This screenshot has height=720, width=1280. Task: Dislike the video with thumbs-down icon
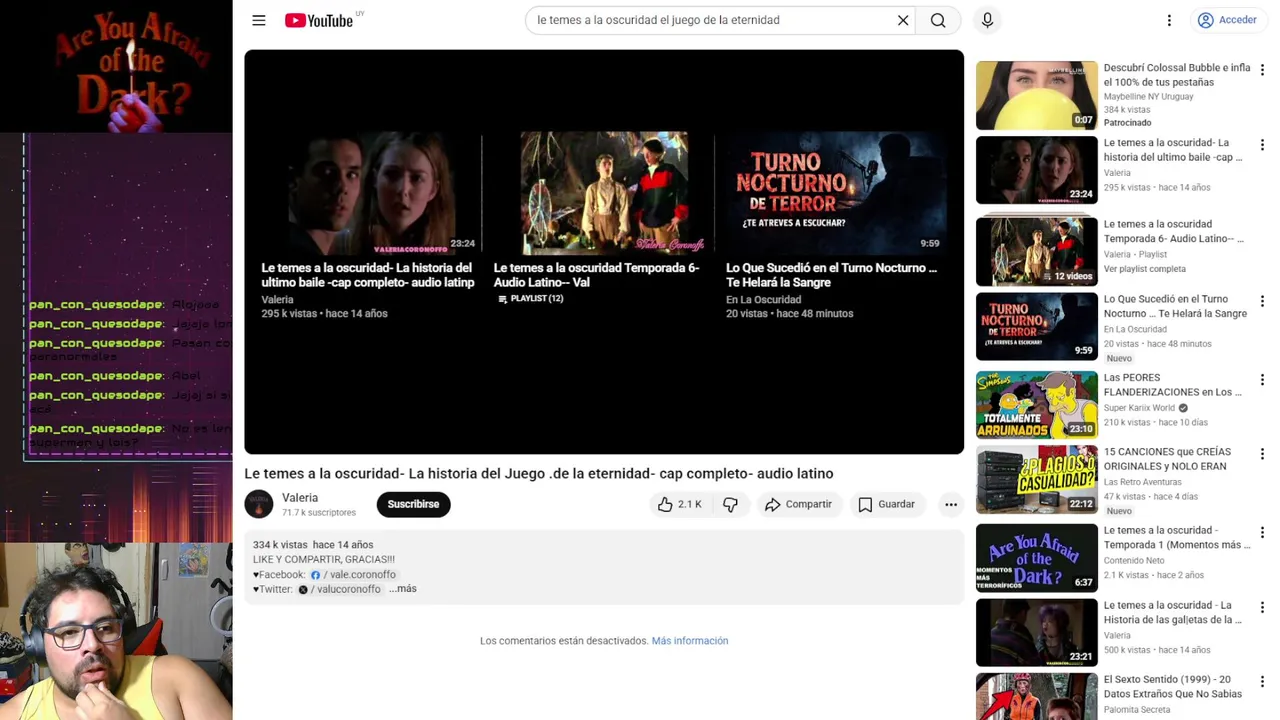point(730,504)
